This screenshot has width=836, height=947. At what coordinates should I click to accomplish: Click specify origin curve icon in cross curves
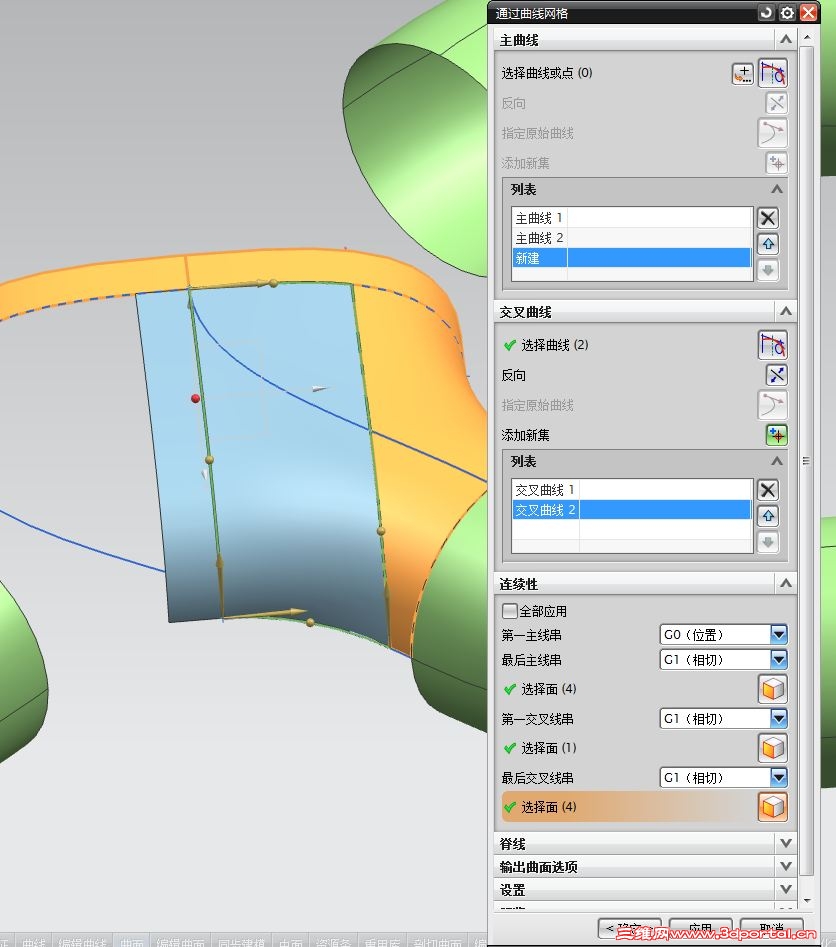click(x=773, y=405)
